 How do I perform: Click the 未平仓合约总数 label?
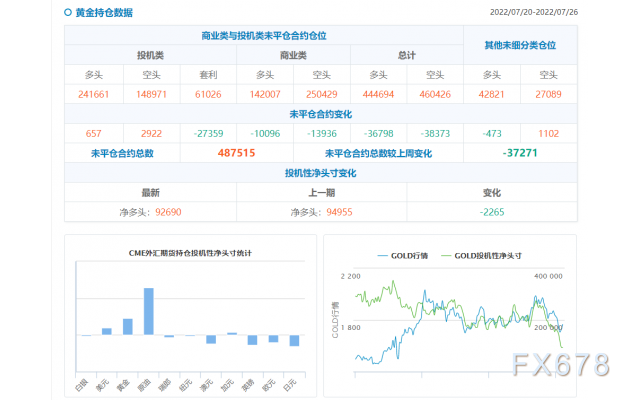pyautogui.click(x=122, y=153)
